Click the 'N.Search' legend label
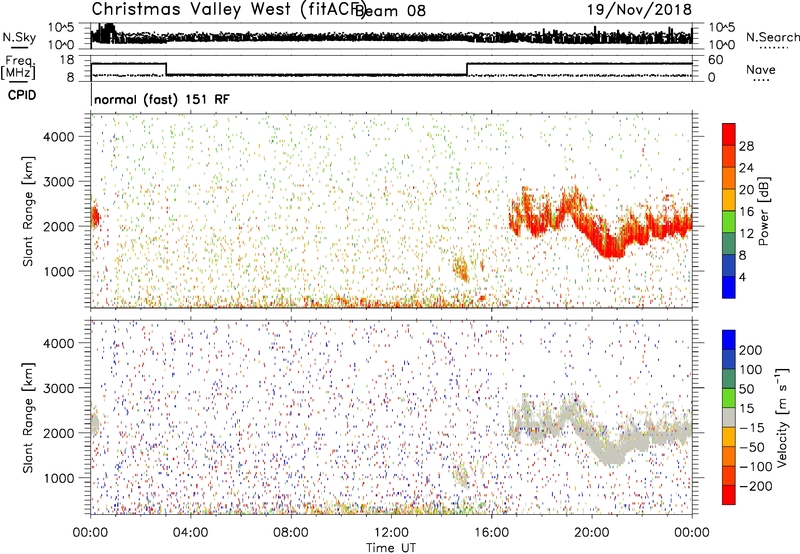This screenshot has width=800, height=554. pyautogui.click(x=772, y=37)
